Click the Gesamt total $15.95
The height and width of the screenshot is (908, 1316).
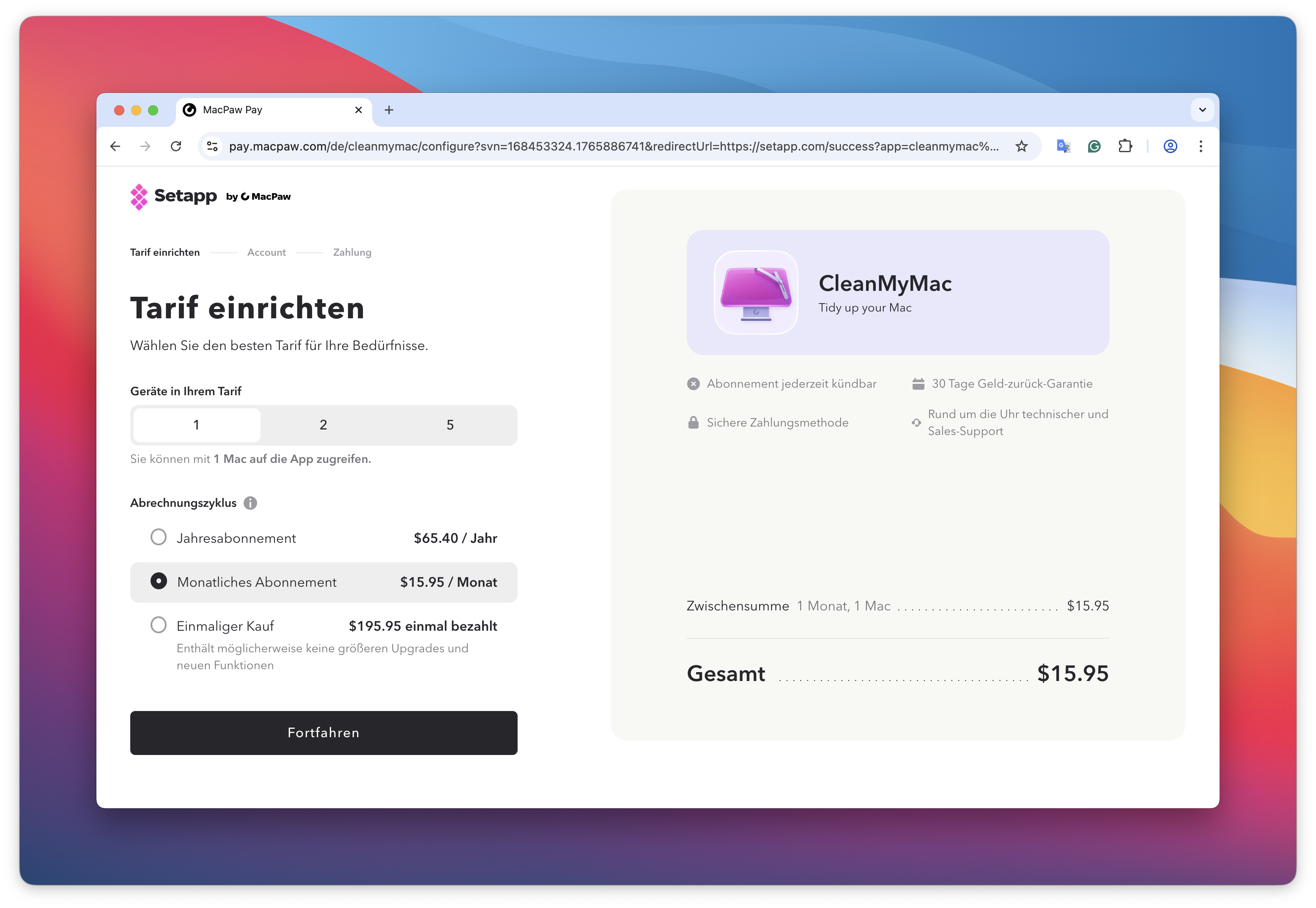[1073, 674]
